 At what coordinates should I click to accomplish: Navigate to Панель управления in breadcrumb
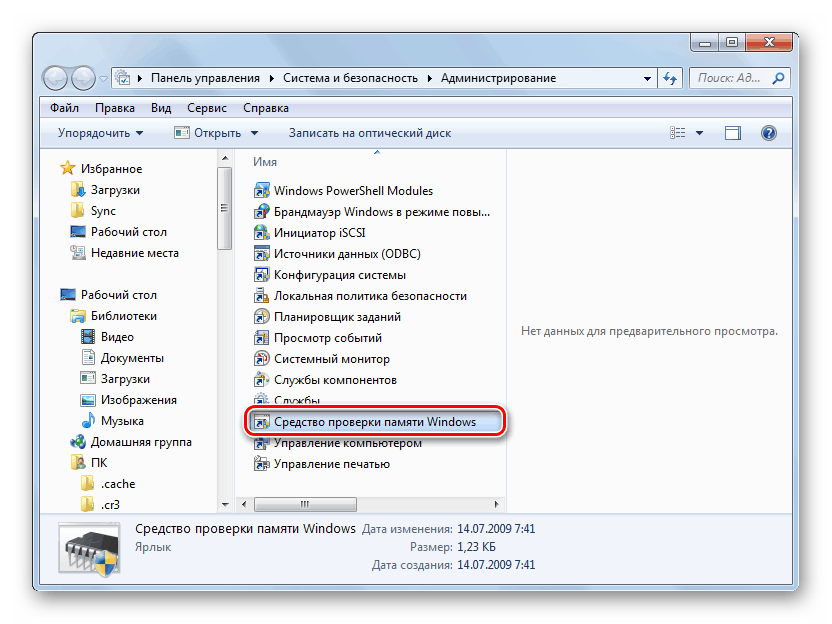[205, 78]
